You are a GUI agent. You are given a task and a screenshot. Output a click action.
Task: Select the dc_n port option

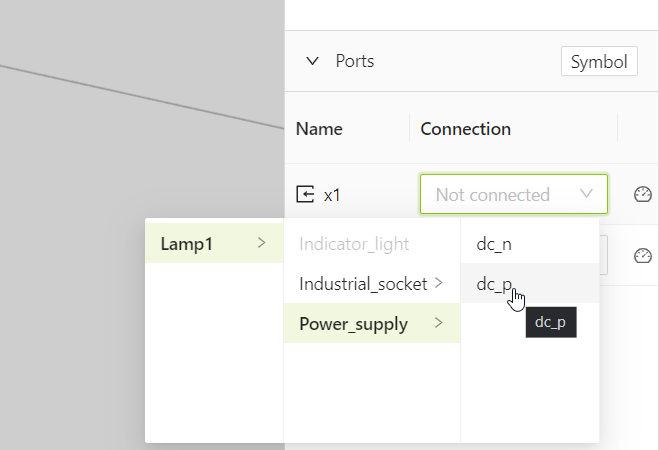click(495, 244)
